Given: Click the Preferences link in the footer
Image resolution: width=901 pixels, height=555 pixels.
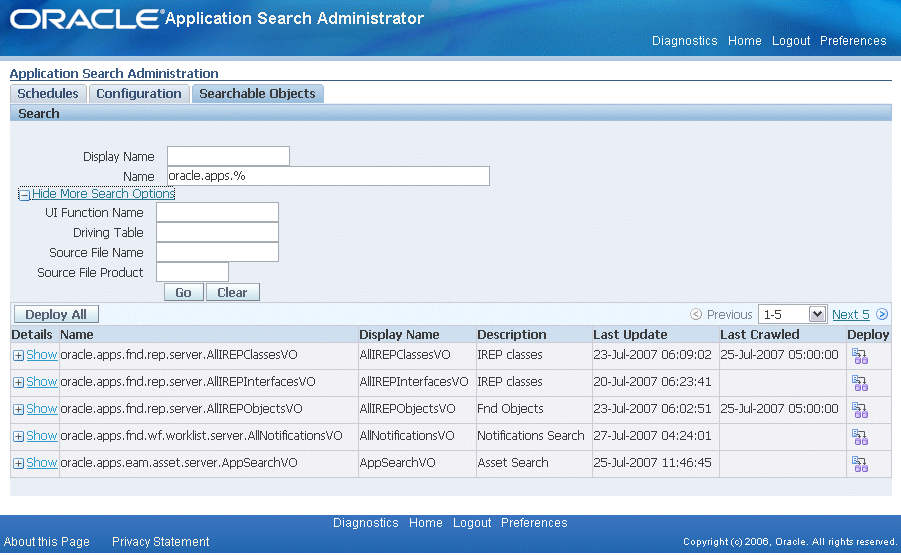Looking at the screenshot, I should [x=534, y=523].
